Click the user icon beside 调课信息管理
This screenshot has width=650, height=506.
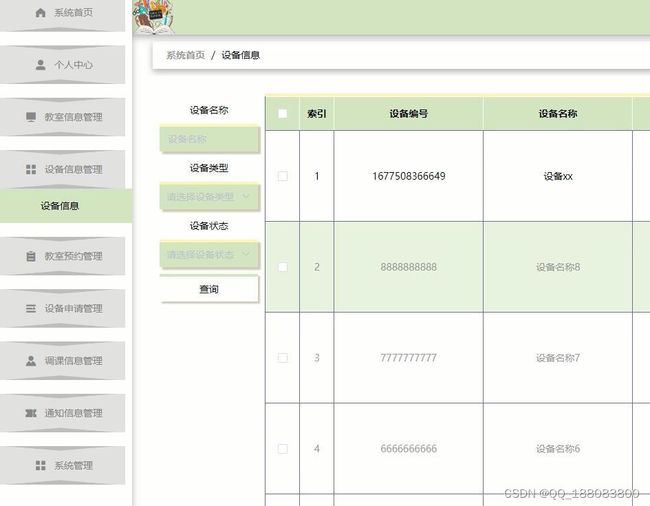(31, 361)
